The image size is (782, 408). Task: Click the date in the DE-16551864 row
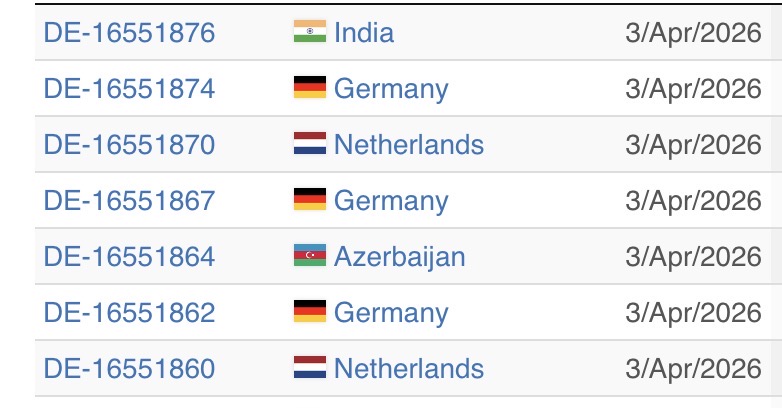(693, 256)
